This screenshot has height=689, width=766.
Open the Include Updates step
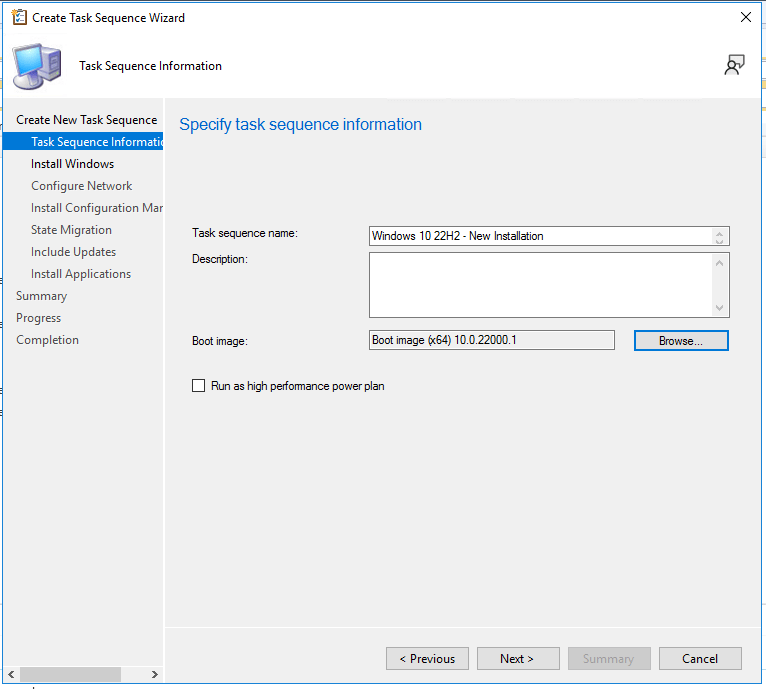pos(73,252)
